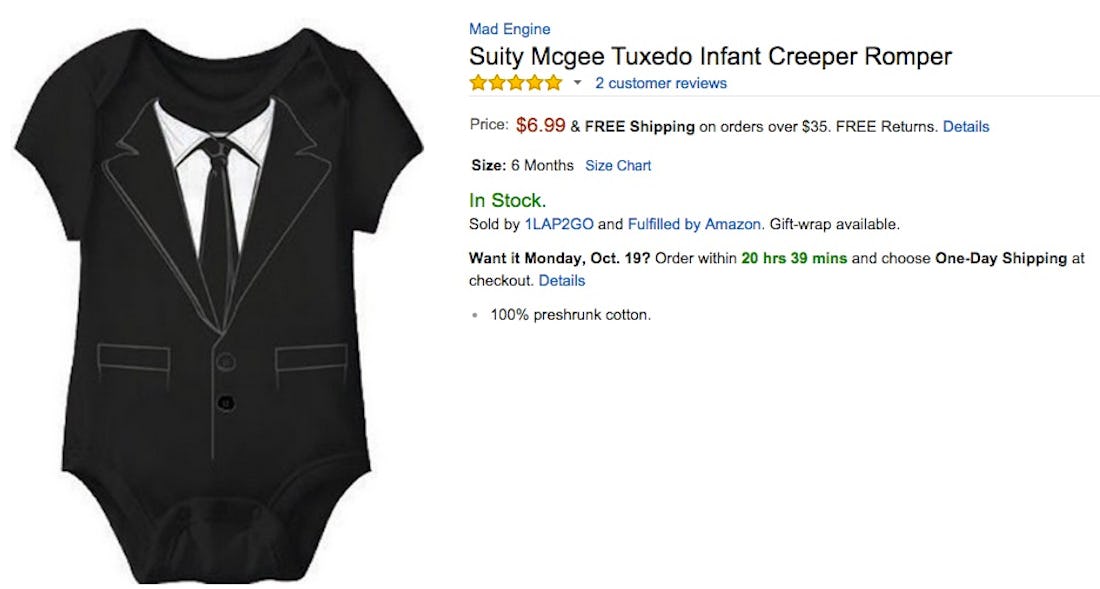The image size is (1100, 589).
Task: Open the Size Chart link
Action: [618, 165]
